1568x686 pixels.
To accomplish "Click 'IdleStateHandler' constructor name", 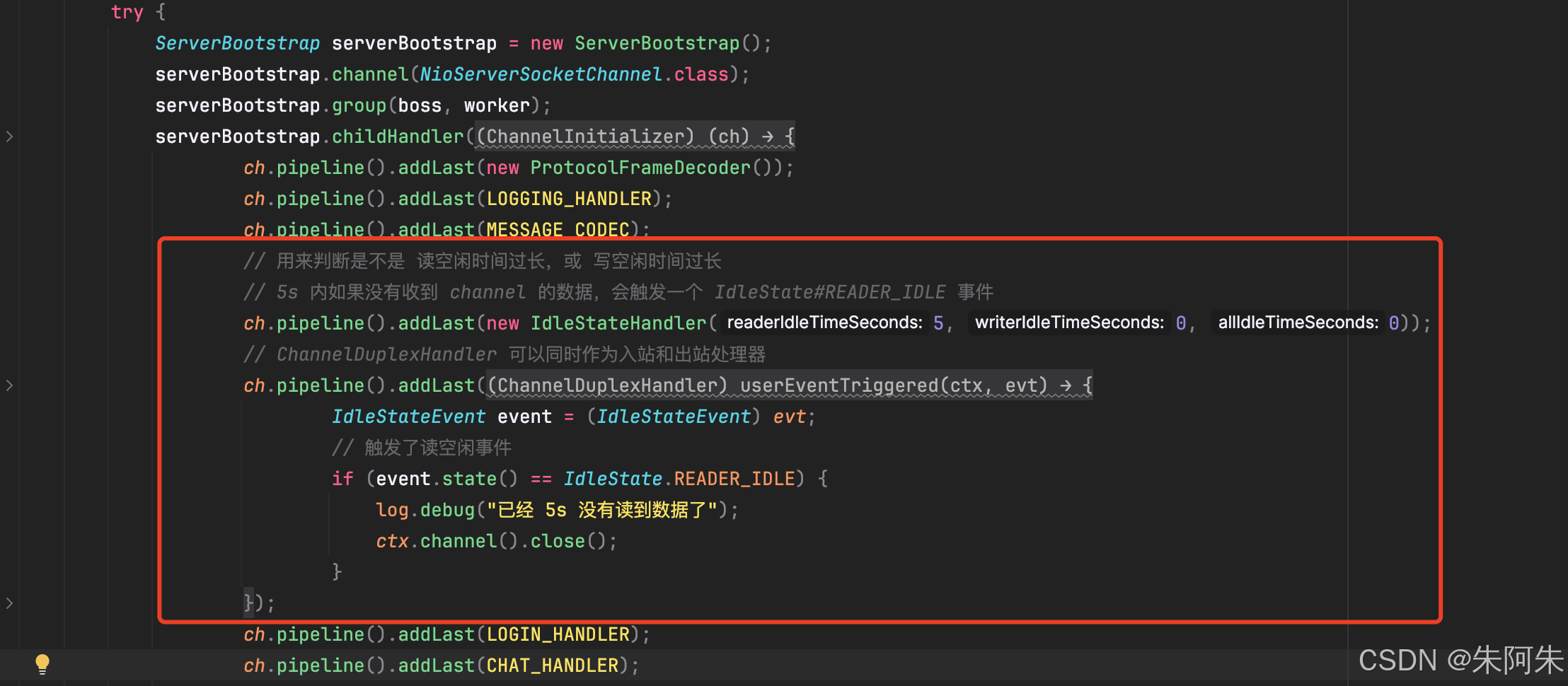I will 618,323.
